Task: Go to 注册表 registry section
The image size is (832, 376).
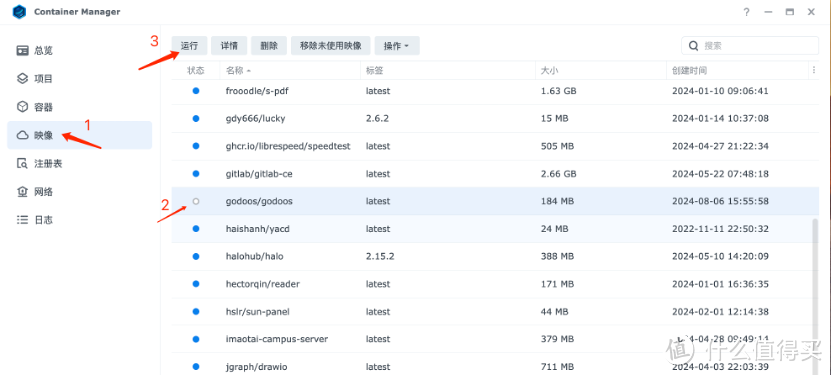Action: coord(80,163)
